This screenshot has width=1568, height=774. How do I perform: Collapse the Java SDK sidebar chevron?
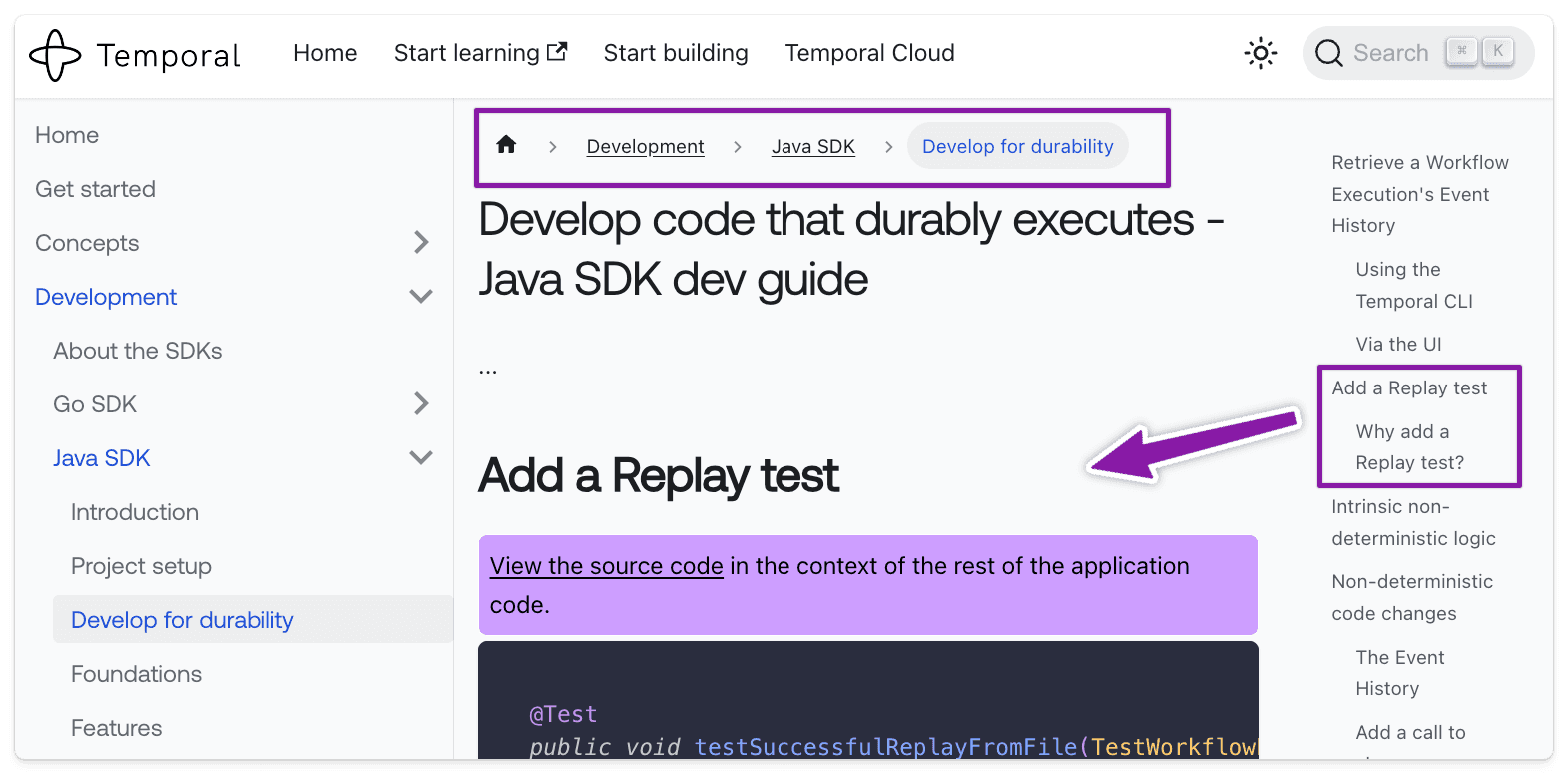[x=421, y=458]
